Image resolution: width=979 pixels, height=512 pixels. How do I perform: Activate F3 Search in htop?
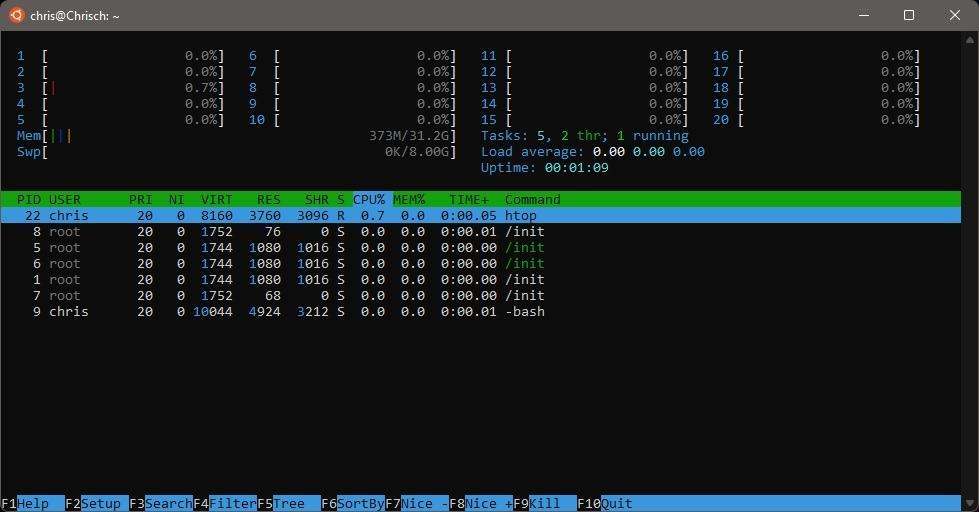(160, 503)
